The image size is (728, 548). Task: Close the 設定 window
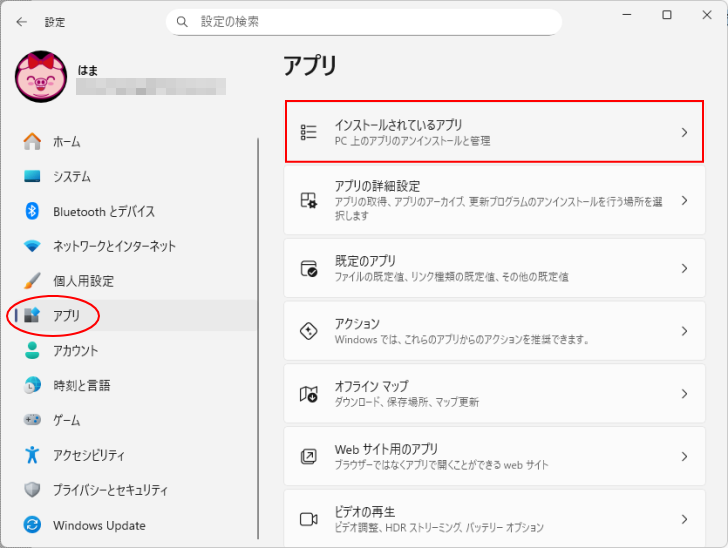click(707, 15)
